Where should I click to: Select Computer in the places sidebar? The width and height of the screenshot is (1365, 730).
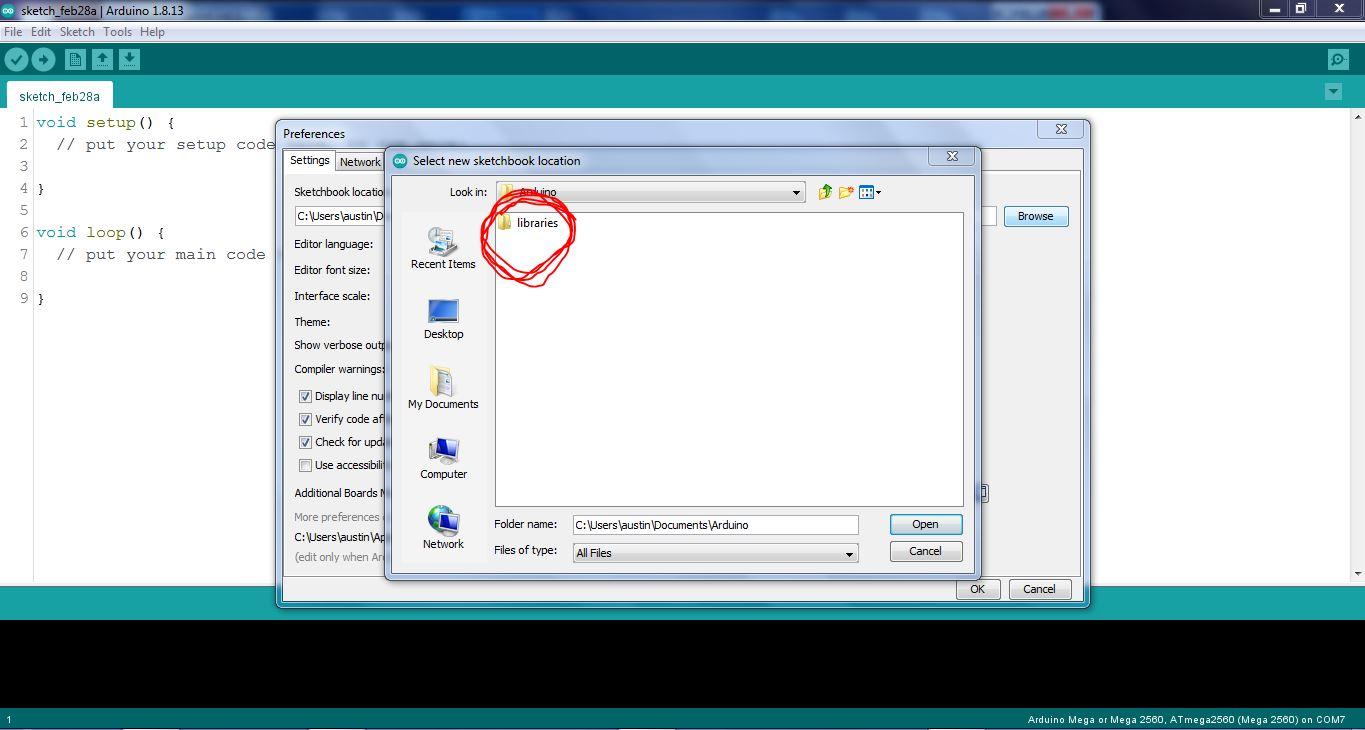coord(443,458)
